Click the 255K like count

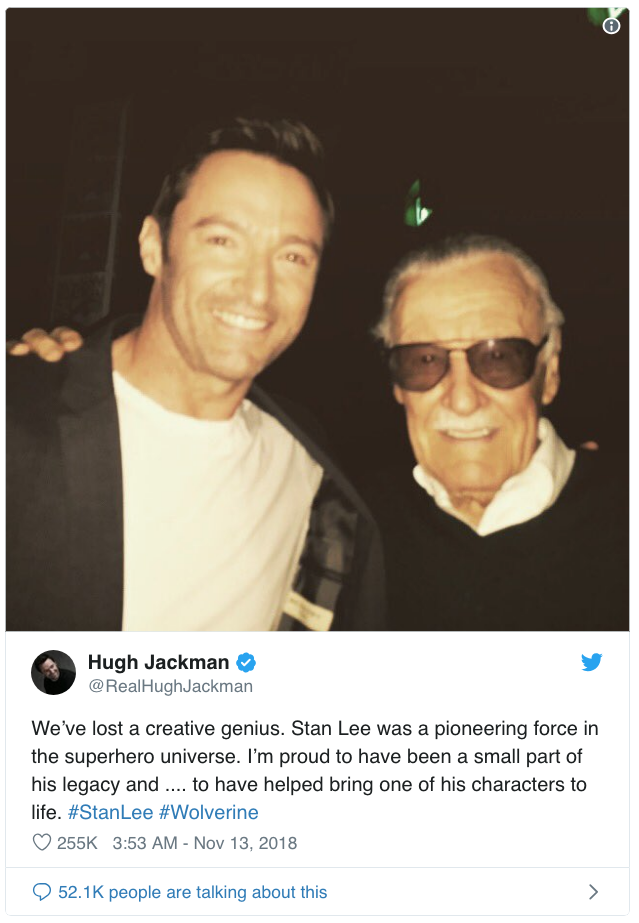(x=77, y=843)
